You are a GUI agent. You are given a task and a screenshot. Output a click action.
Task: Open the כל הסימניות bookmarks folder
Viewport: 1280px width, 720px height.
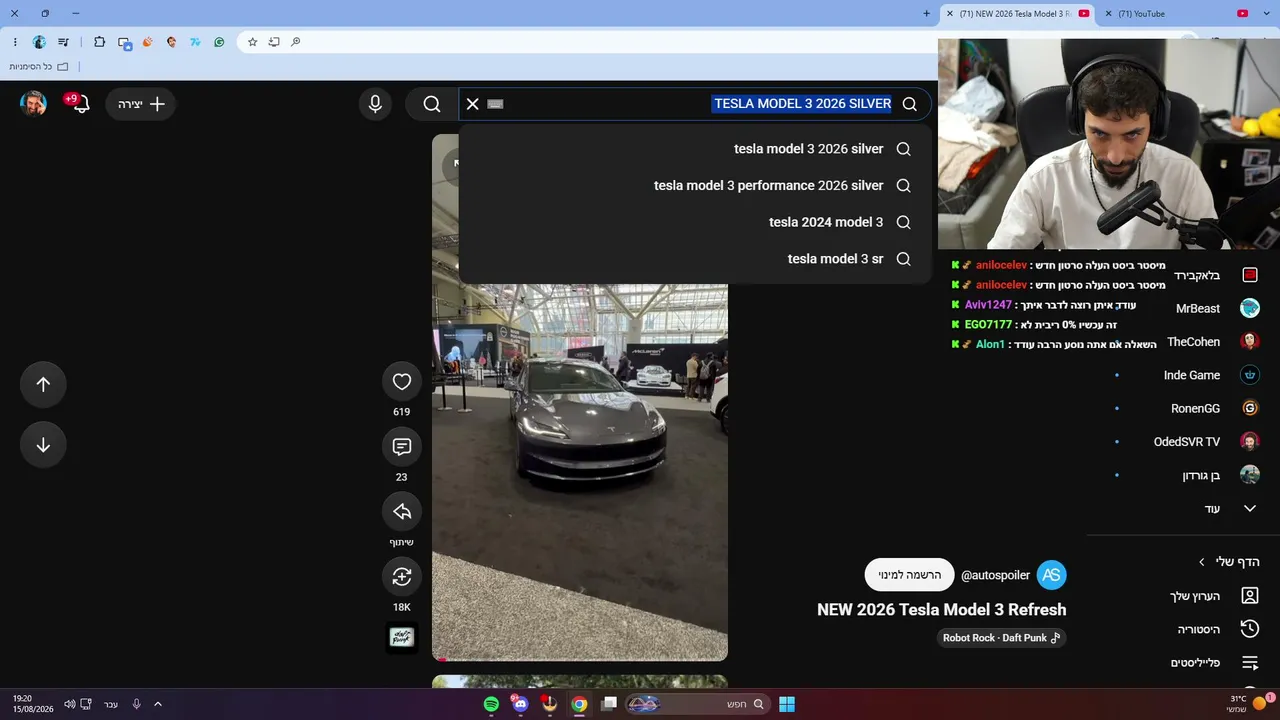click(x=39, y=66)
